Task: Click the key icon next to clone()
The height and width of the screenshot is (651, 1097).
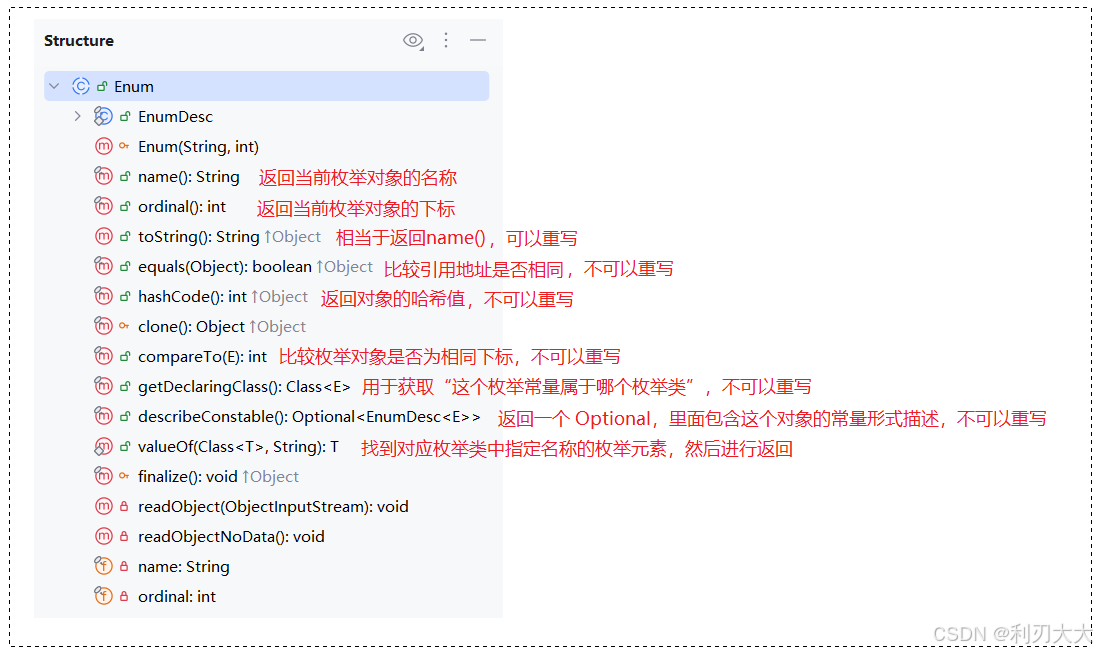Action: 124,326
